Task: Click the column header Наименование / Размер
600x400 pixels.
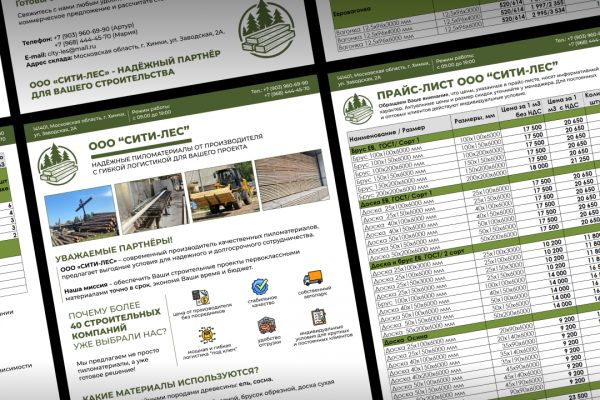Action: [387, 132]
